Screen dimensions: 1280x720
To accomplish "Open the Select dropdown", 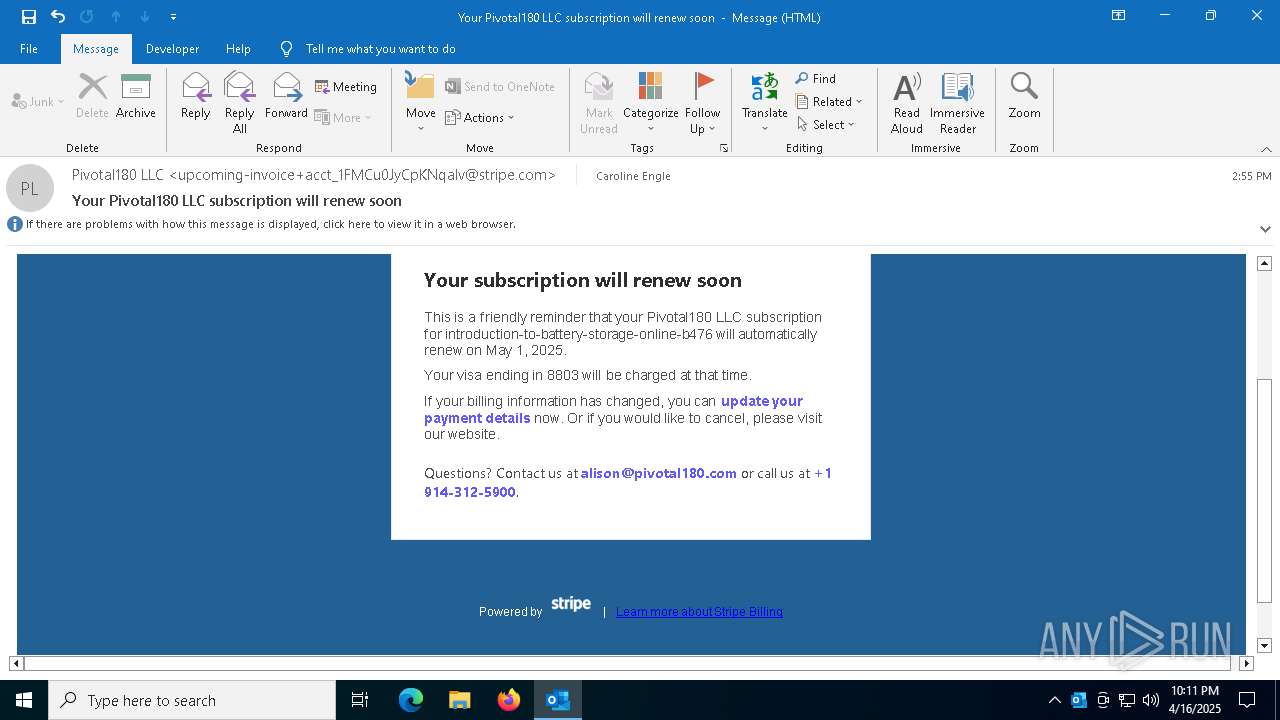I will 826,124.
